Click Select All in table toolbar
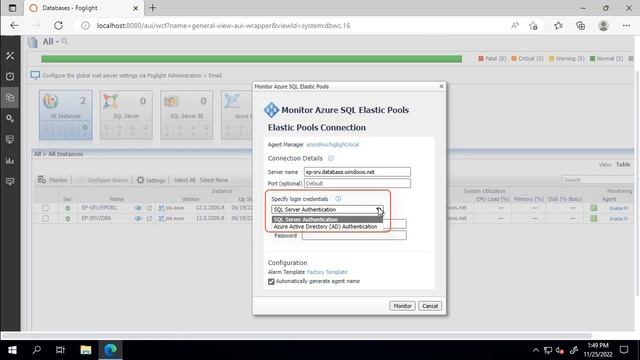The height and width of the screenshot is (360, 640). 184,180
